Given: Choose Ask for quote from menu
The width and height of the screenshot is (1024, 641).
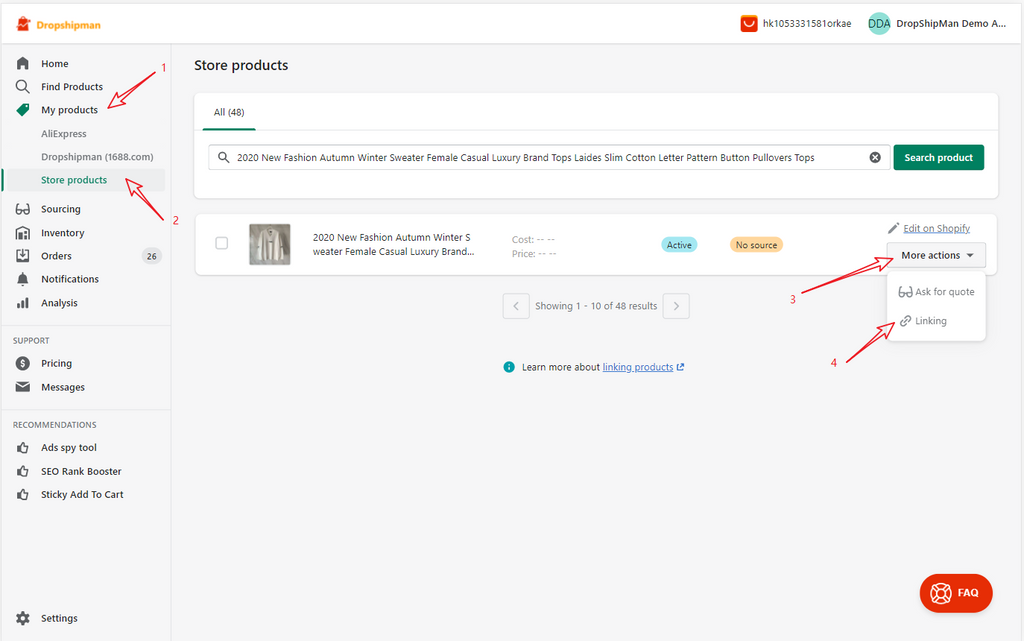Looking at the screenshot, I should pyautogui.click(x=936, y=292).
